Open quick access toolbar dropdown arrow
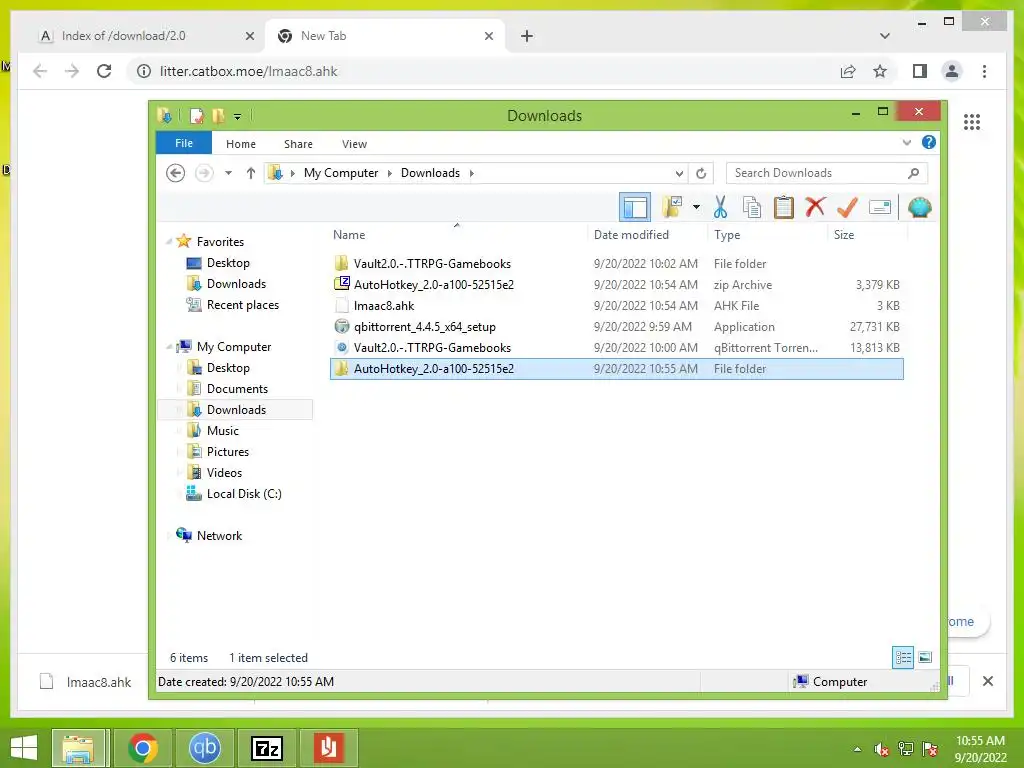1024x768 pixels. point(237,117)
